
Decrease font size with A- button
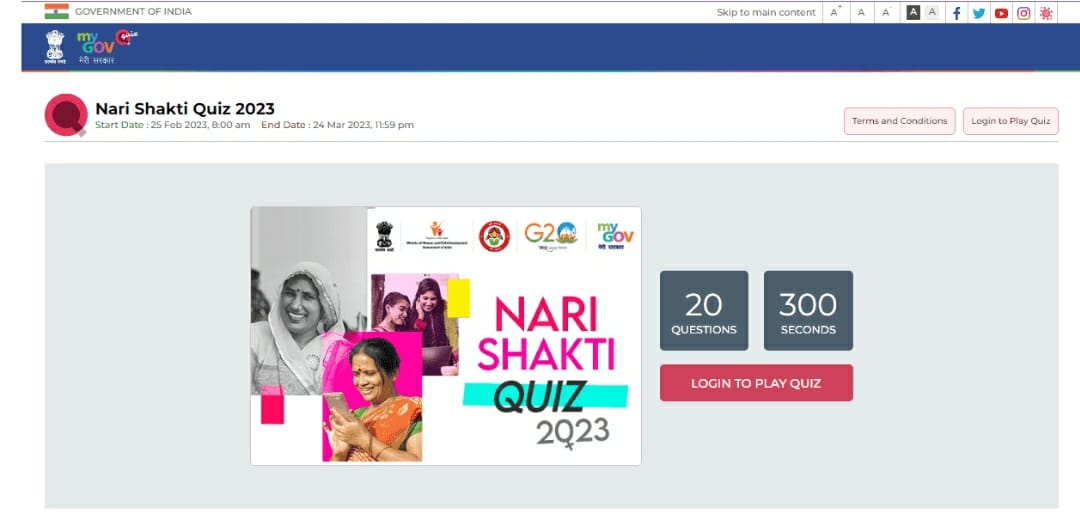point(886,12)
